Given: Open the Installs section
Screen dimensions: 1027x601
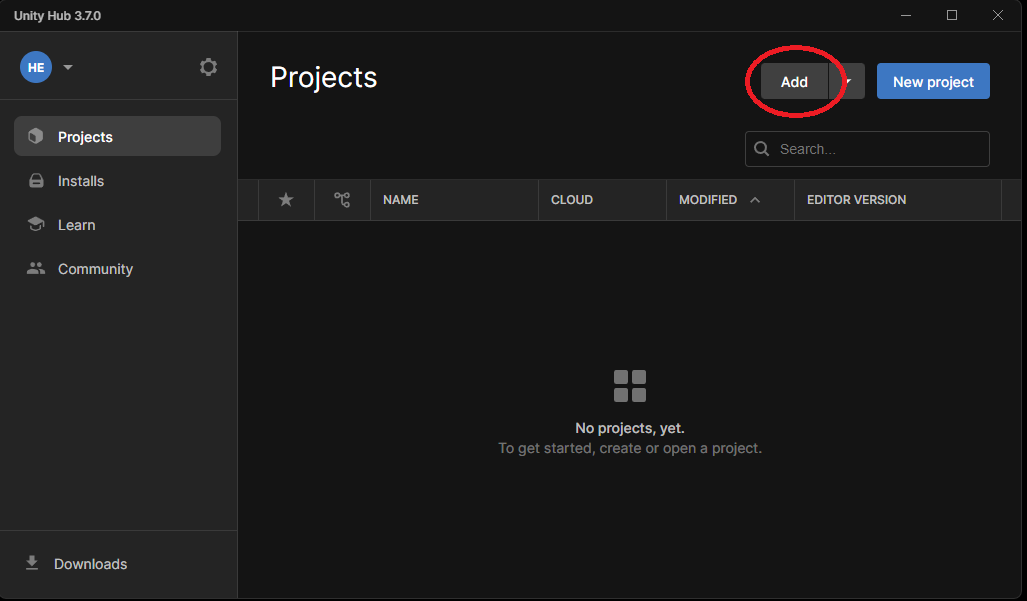Looking at the screenshot, I should (x=117, y=181).
